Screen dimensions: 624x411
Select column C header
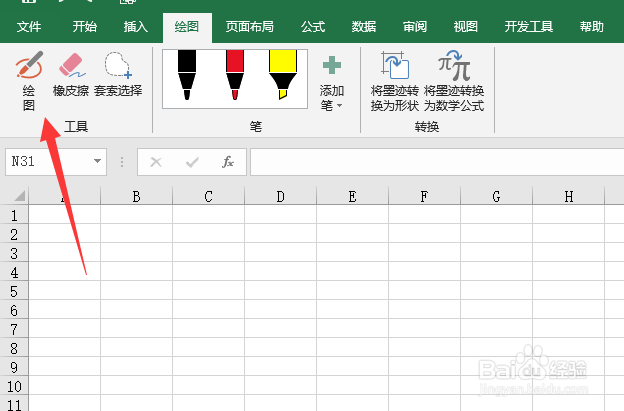point(209,196)
